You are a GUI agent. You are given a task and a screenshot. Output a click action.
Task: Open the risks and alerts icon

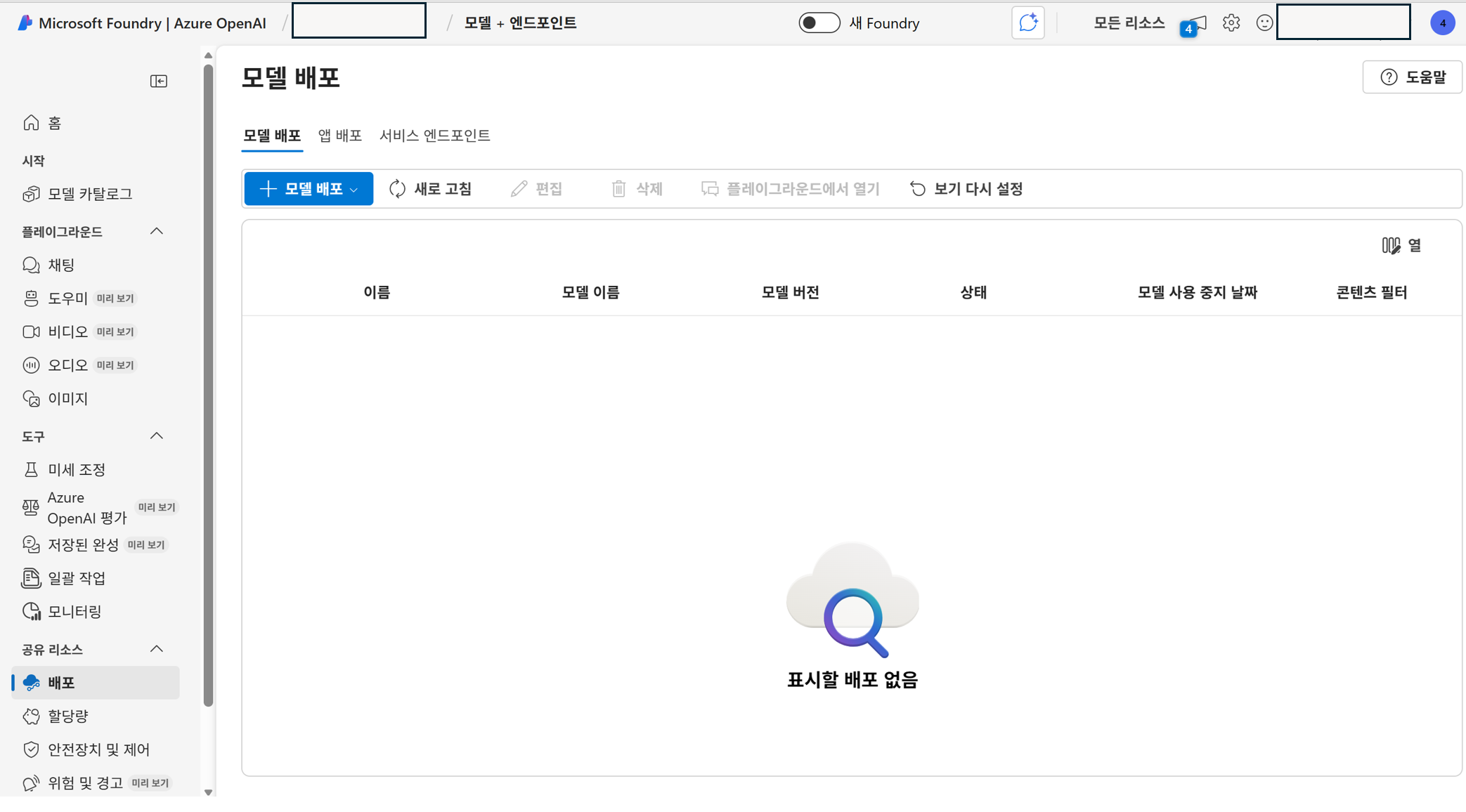pos(31,783)
